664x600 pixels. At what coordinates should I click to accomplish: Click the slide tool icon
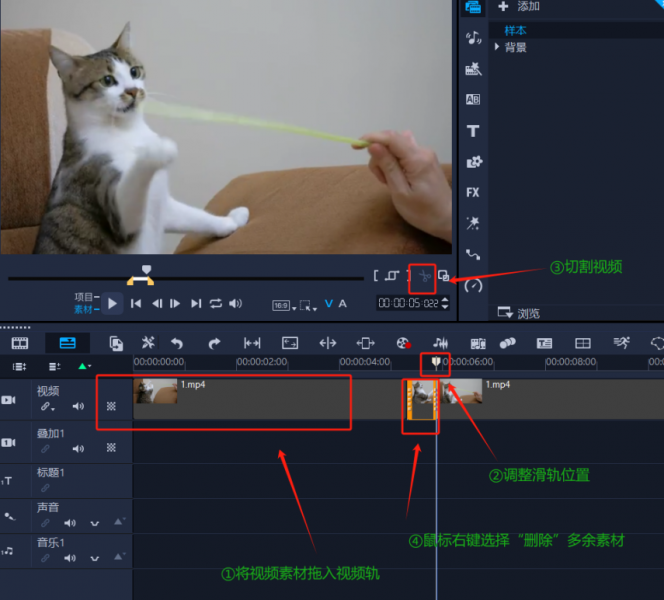pos(365,343)
